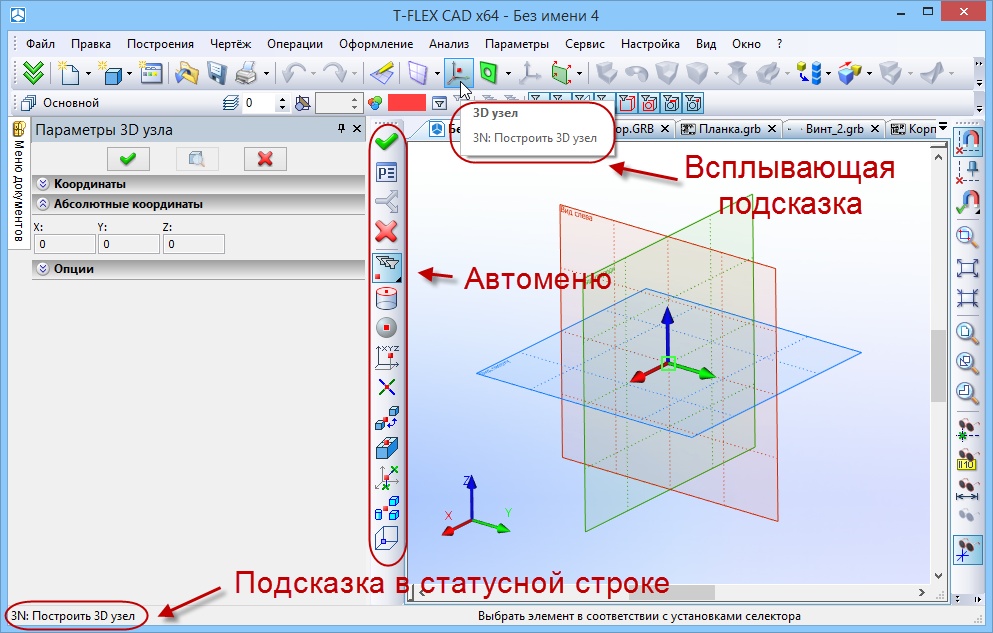Expand the Опции section
This screenshot has width=993, height=633.
pyautogui.click(x=198, y=269)
